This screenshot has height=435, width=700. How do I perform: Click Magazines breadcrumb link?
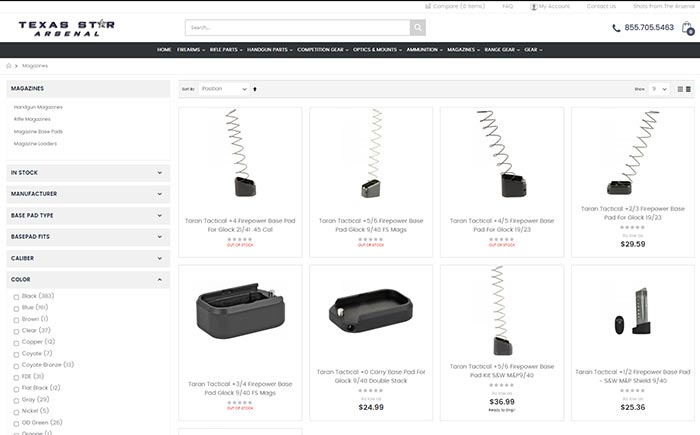[35, 66]
